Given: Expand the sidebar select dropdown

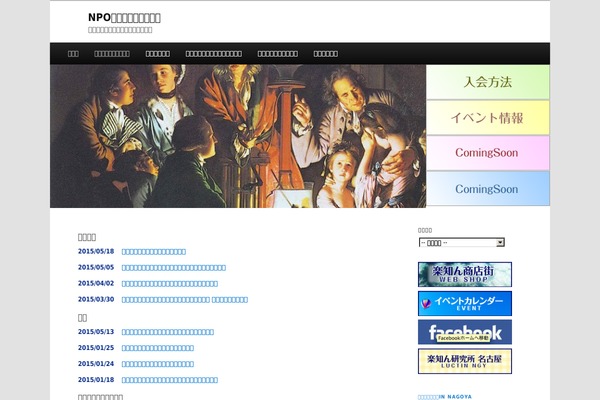Looking at the screenshot, I should [462, 243].
